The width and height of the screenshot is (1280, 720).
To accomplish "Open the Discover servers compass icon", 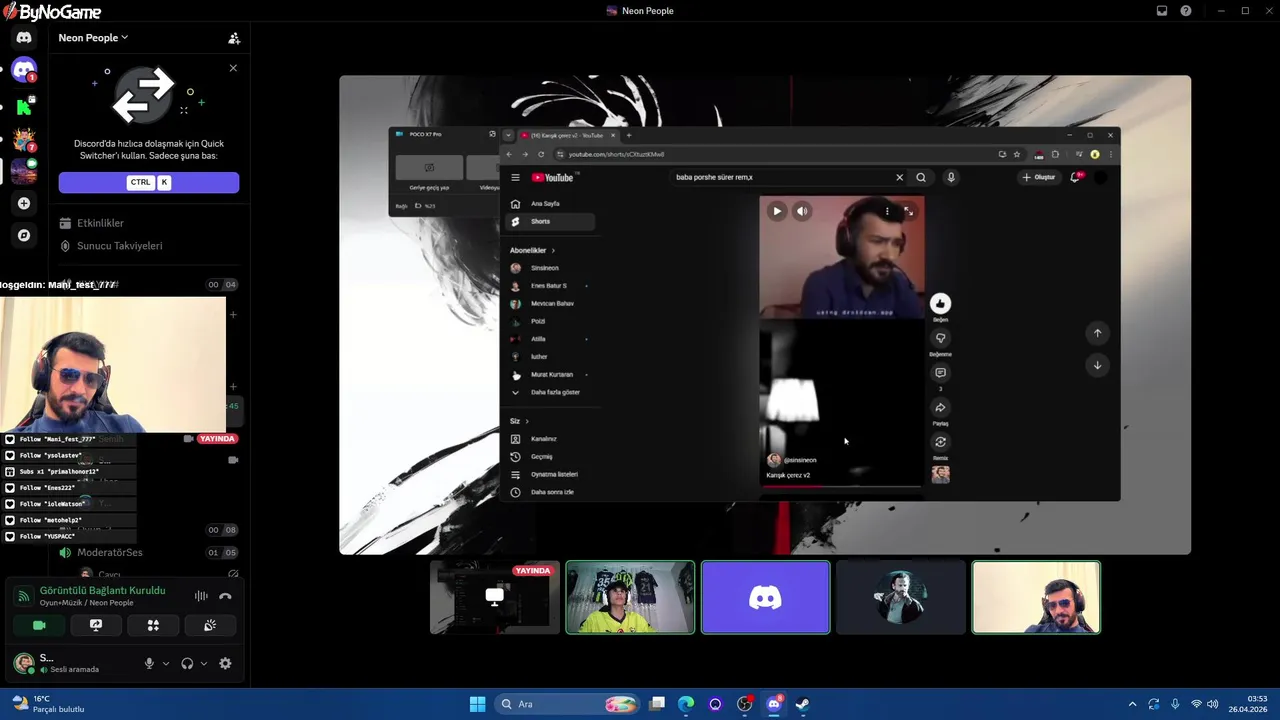I will pyautogui.click(x=24, y=235).
